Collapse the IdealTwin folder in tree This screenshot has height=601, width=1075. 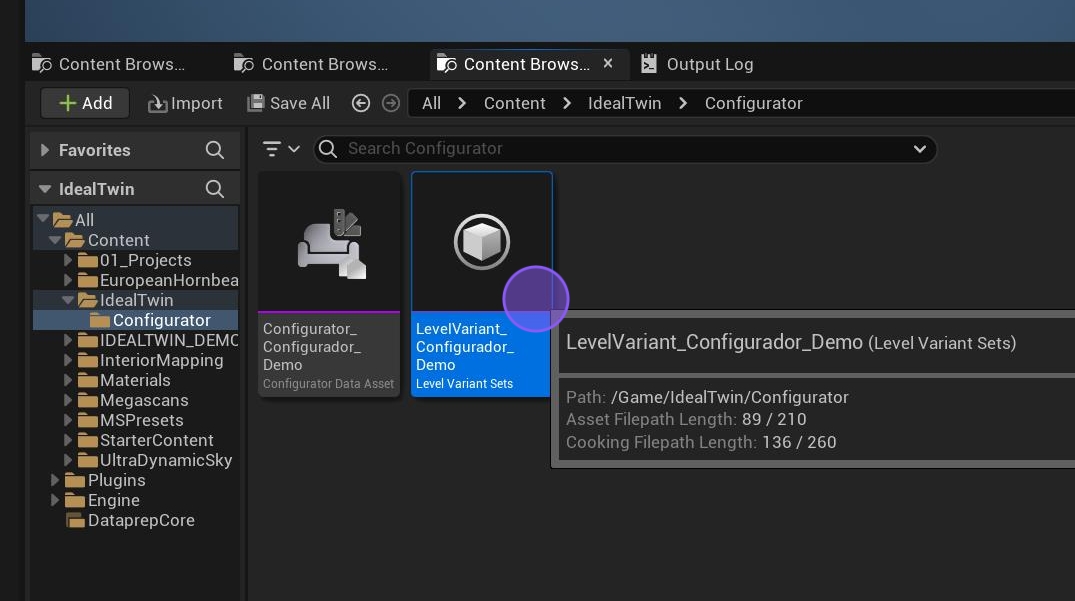[x=67, y=300]
